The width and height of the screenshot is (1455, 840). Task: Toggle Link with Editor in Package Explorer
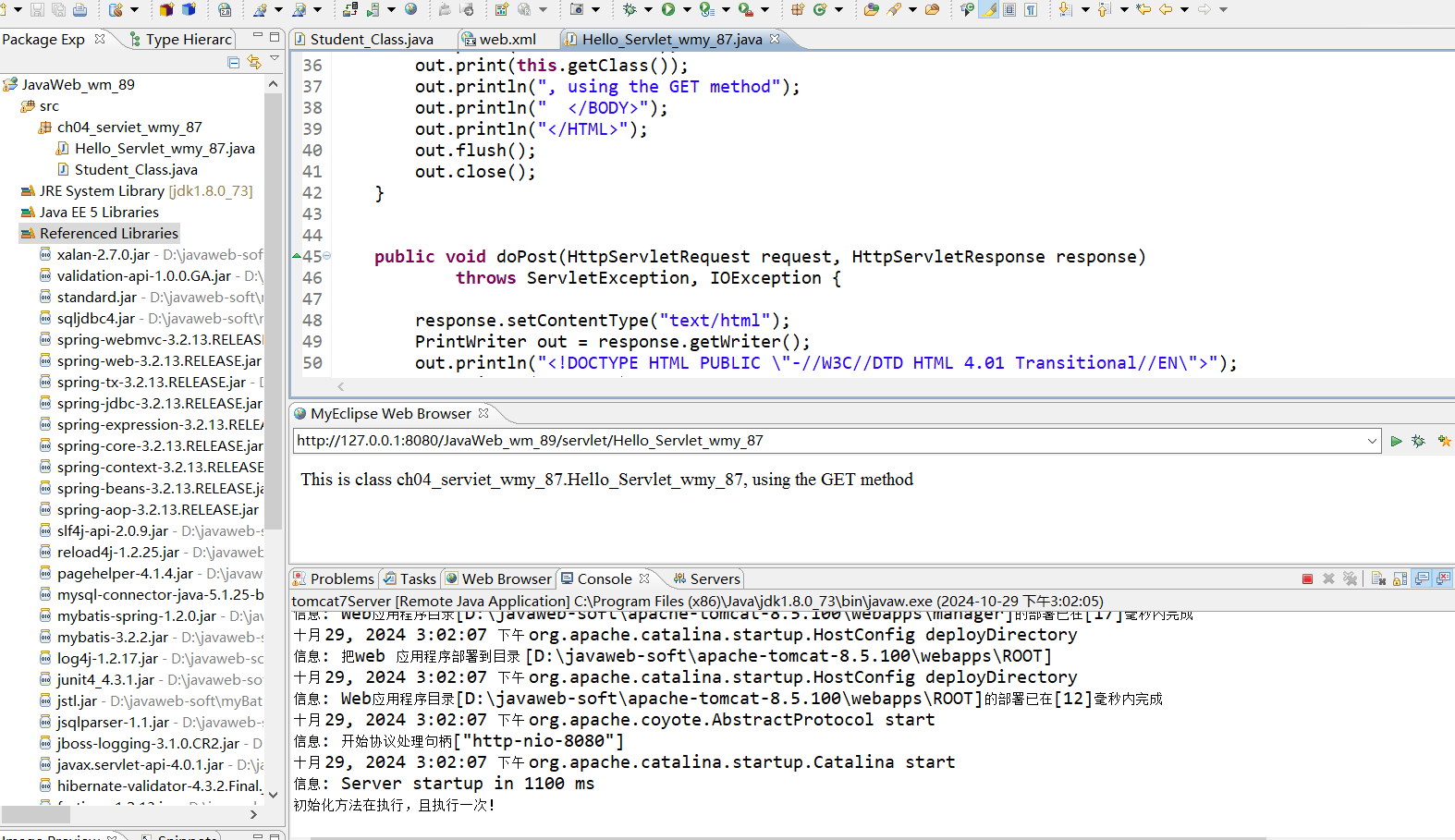pyautogui.click(x=253, y=62)
